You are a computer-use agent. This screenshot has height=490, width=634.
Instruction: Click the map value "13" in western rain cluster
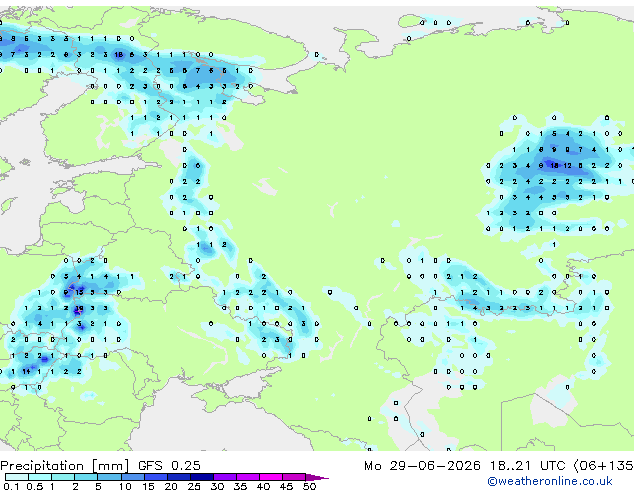click(x=79, y=292)
